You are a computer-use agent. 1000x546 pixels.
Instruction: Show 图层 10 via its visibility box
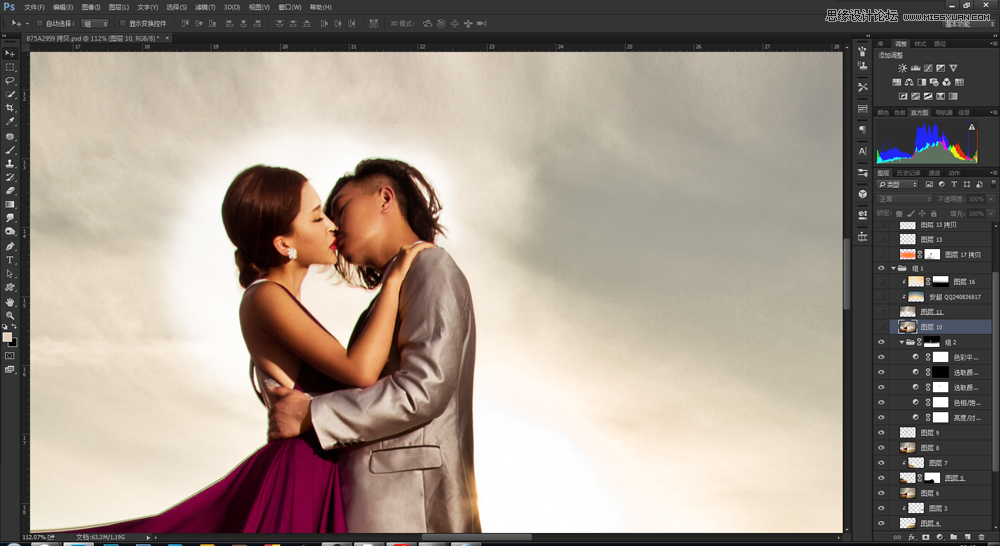(881, 327)
